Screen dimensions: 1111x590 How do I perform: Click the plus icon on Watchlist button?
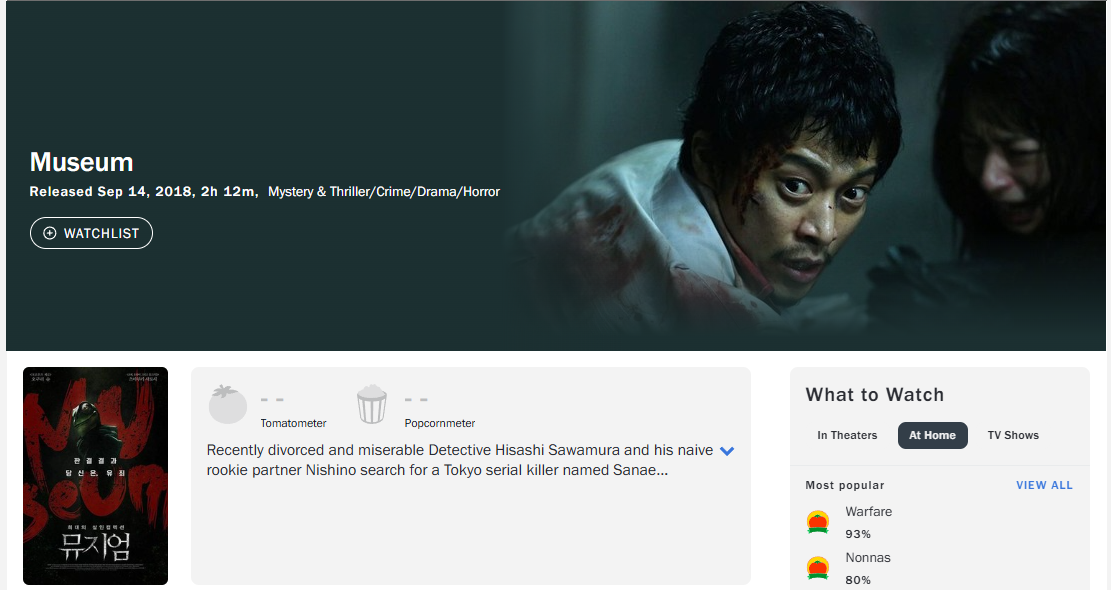pos(50,233)
